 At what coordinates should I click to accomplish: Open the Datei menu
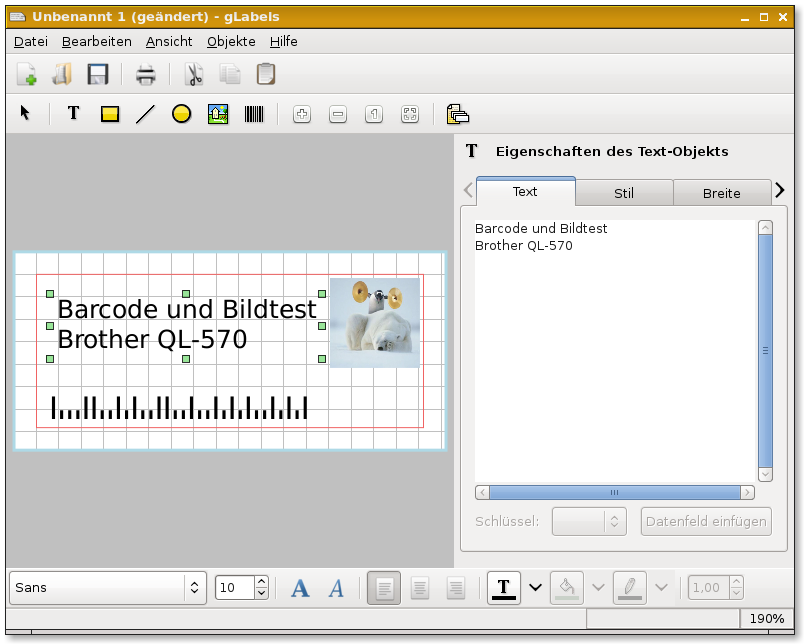point(31,42)
